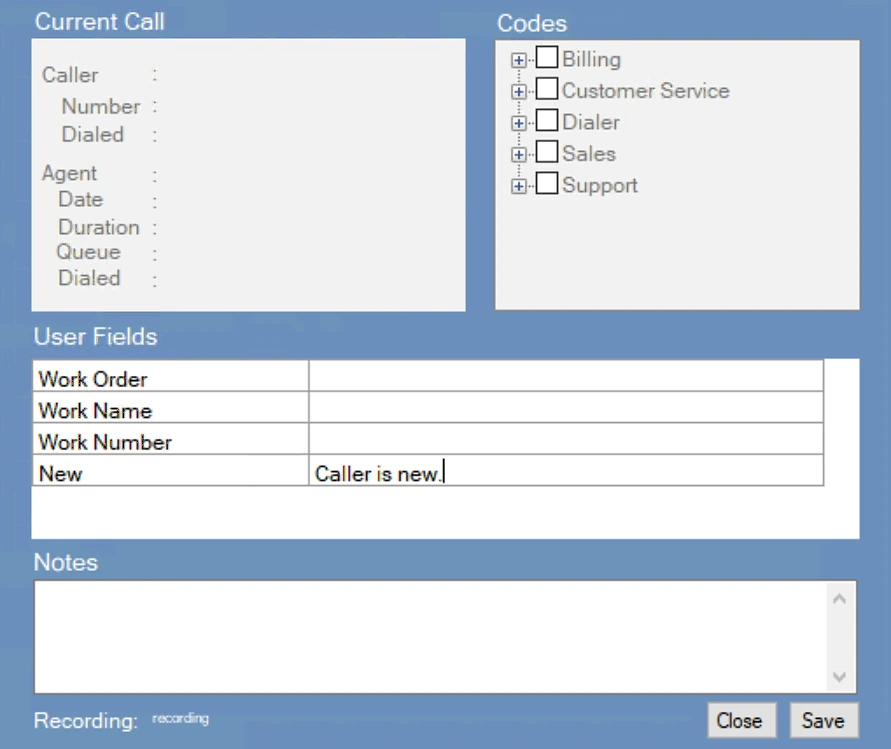Viewport: 891px width, 749px height.
Task: Click the Work Order value field
Action: [x=566, y=376]
